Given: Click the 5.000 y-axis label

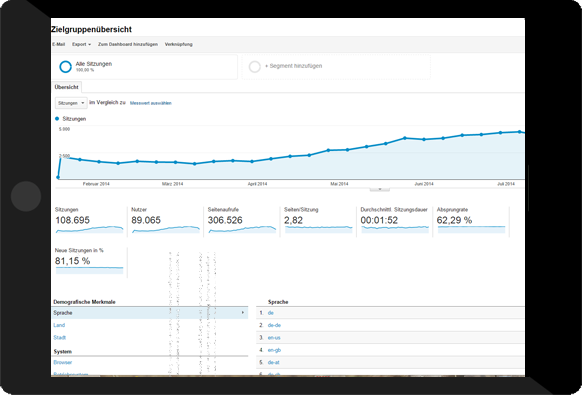Looking at the screenshot, I should (x=64, y=129).
